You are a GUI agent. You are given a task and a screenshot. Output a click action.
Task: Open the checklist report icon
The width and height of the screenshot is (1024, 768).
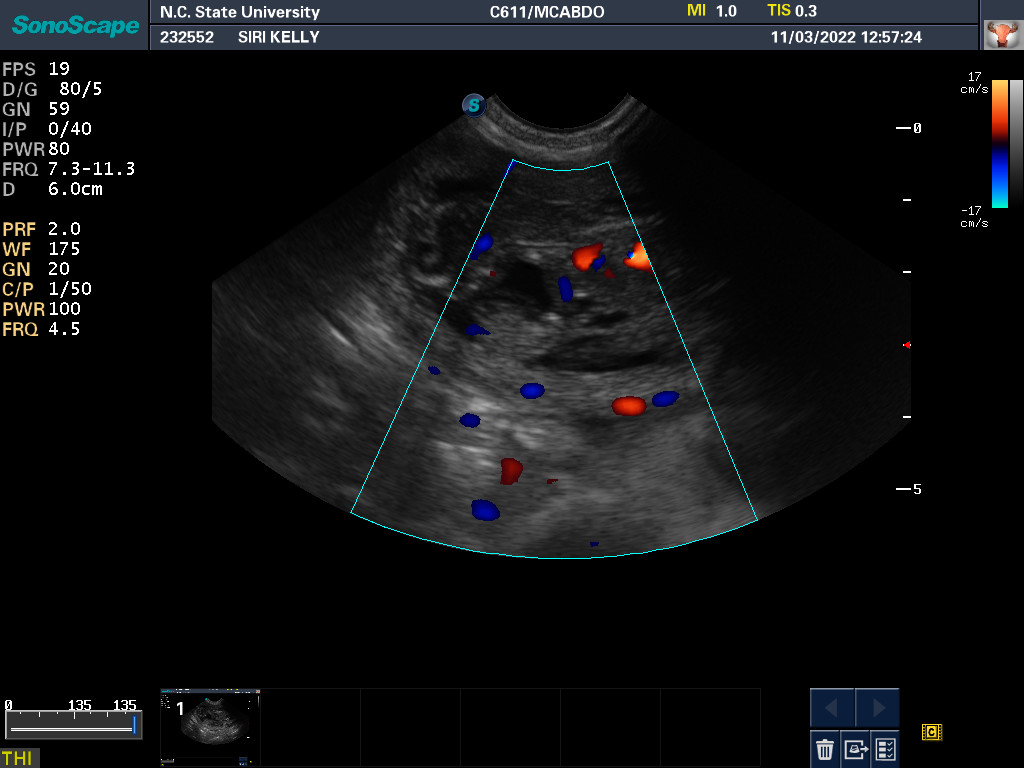(x=885, y=748)
